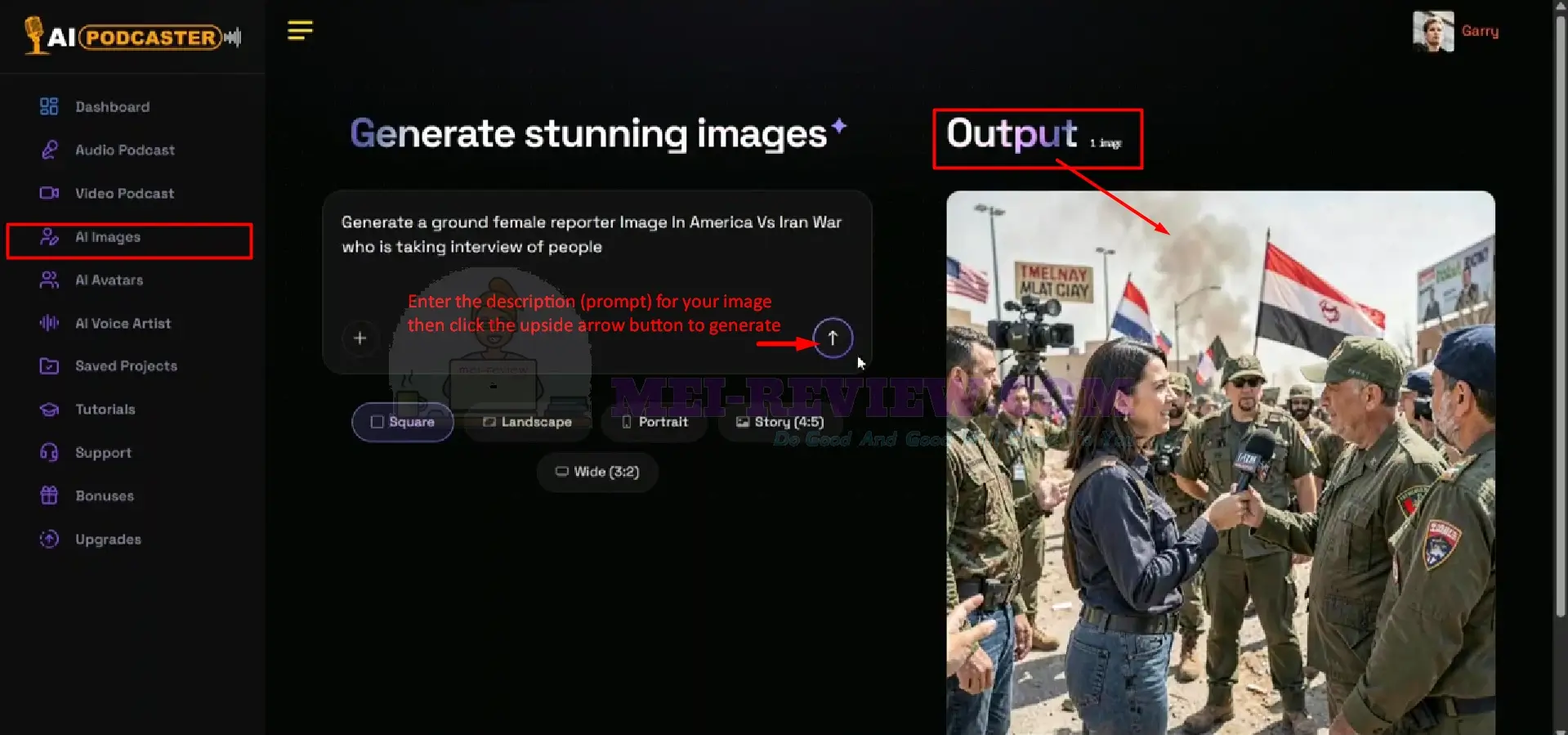Select the Square aspect ratio
This screenshot has width=1568, height=735.
tap(403, 422)
